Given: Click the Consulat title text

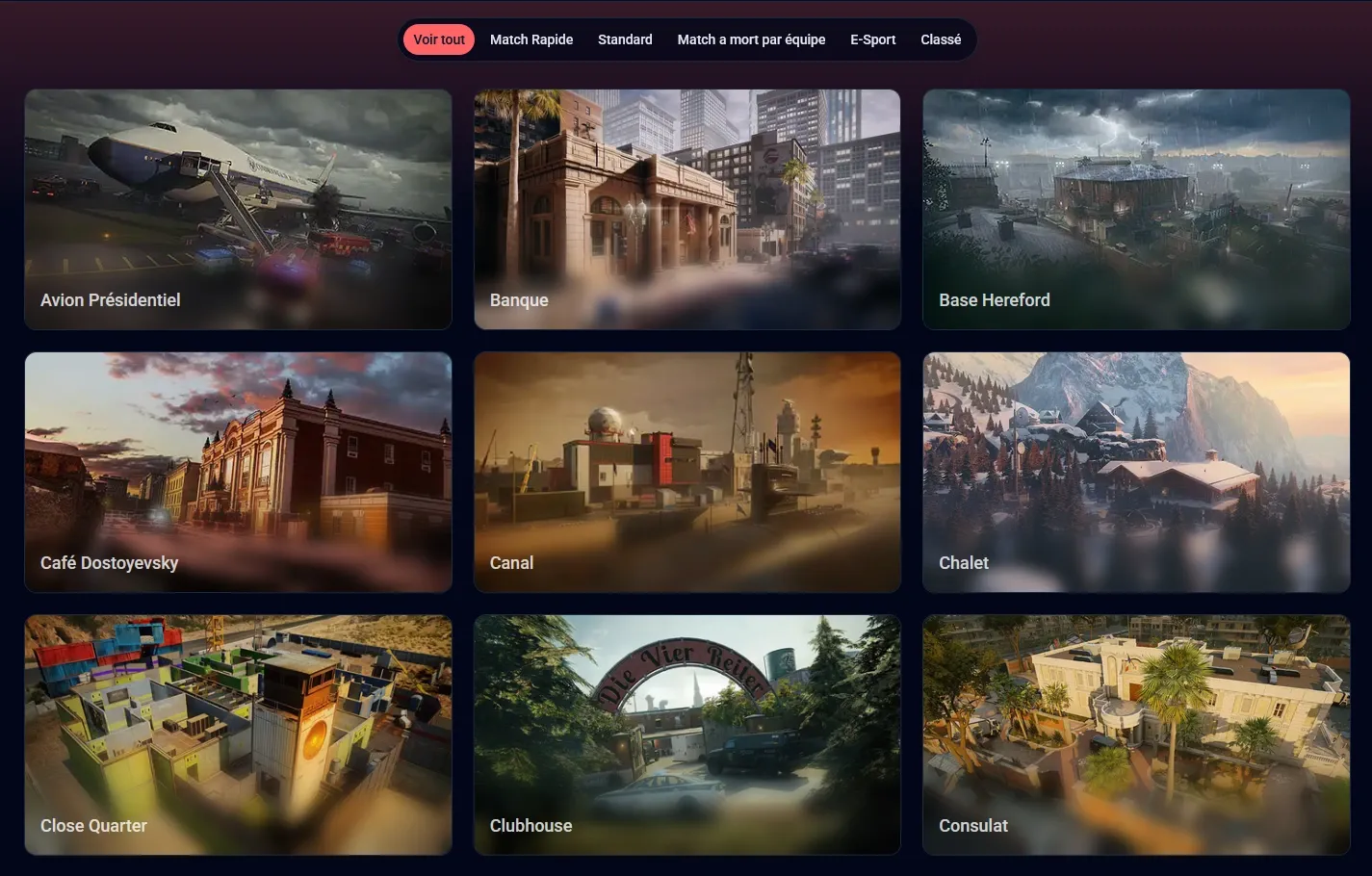Looking at the screenshot, I should [973, 825].
